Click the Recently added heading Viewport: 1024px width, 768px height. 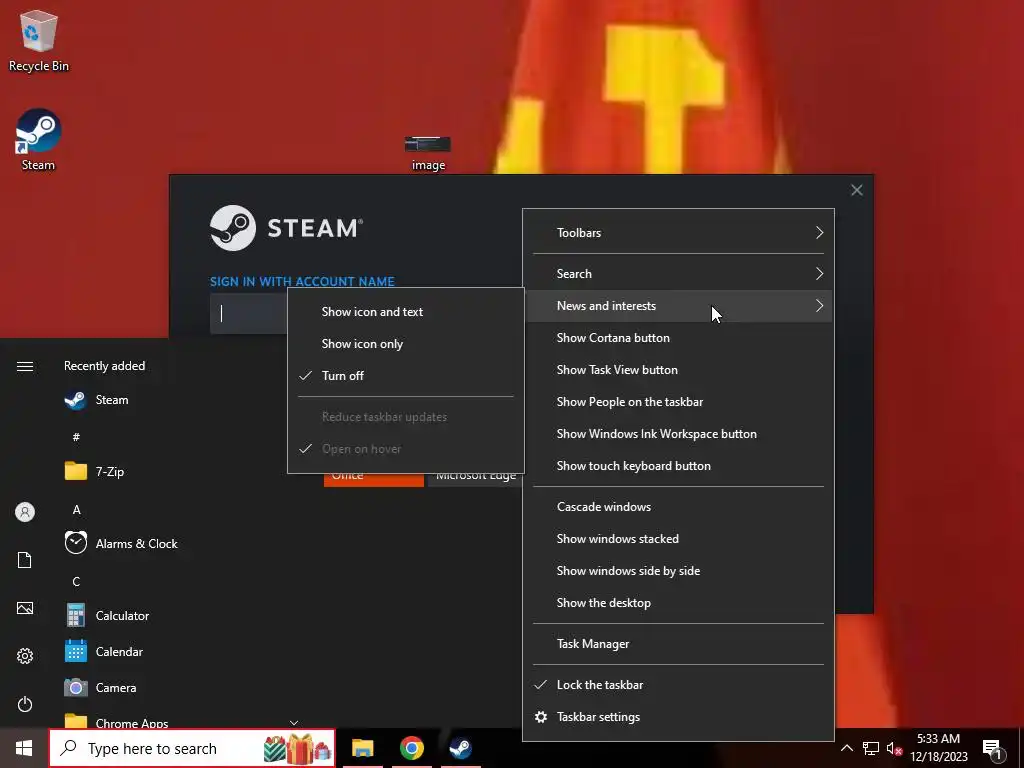[104, 366]
